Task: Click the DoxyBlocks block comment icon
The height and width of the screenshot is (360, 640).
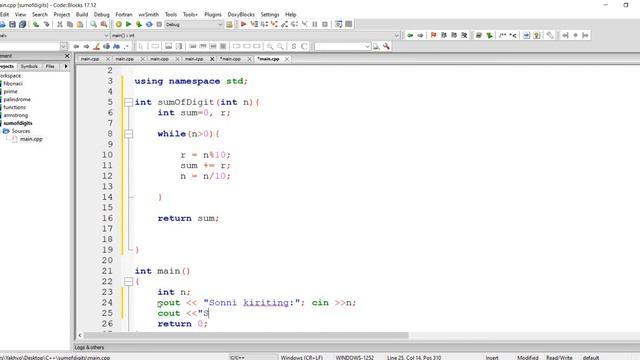Action: click(502, 36)
